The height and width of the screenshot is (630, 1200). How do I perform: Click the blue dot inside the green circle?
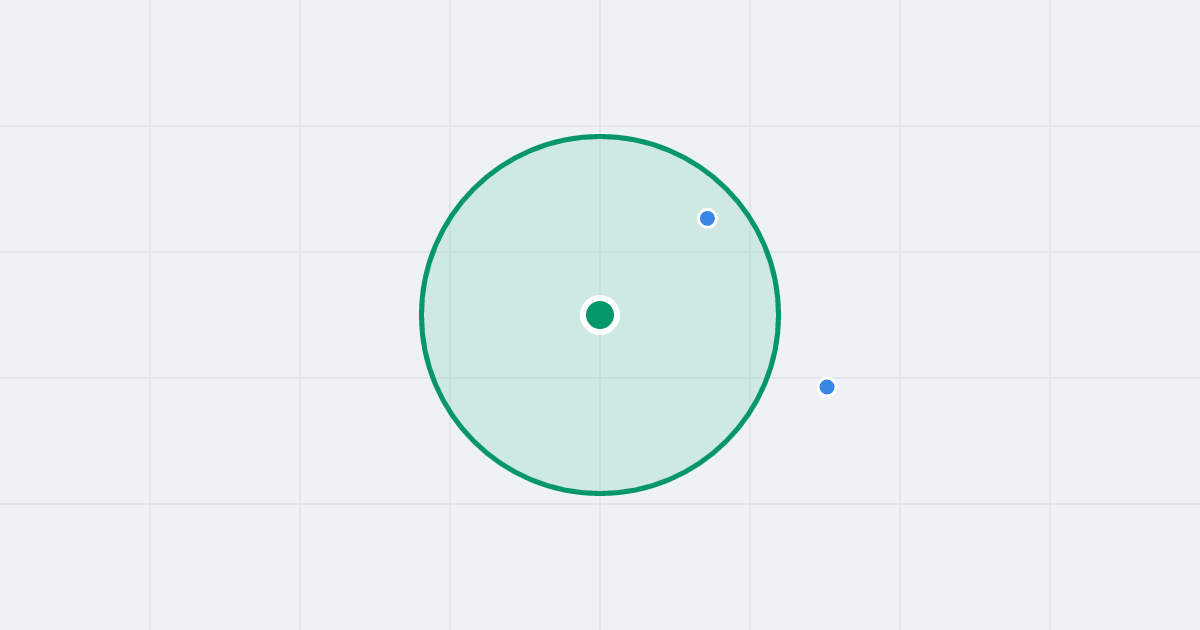tap(707, 218)
